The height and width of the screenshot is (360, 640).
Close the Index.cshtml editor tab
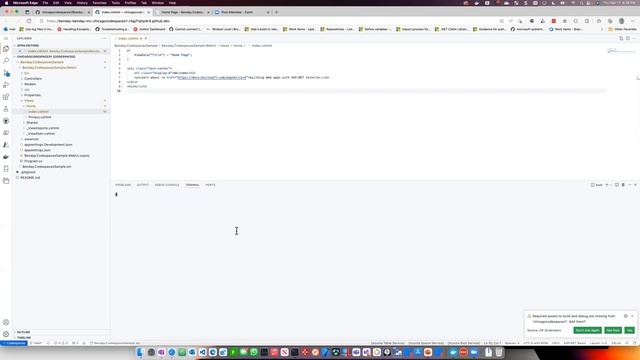coord(146,38)
